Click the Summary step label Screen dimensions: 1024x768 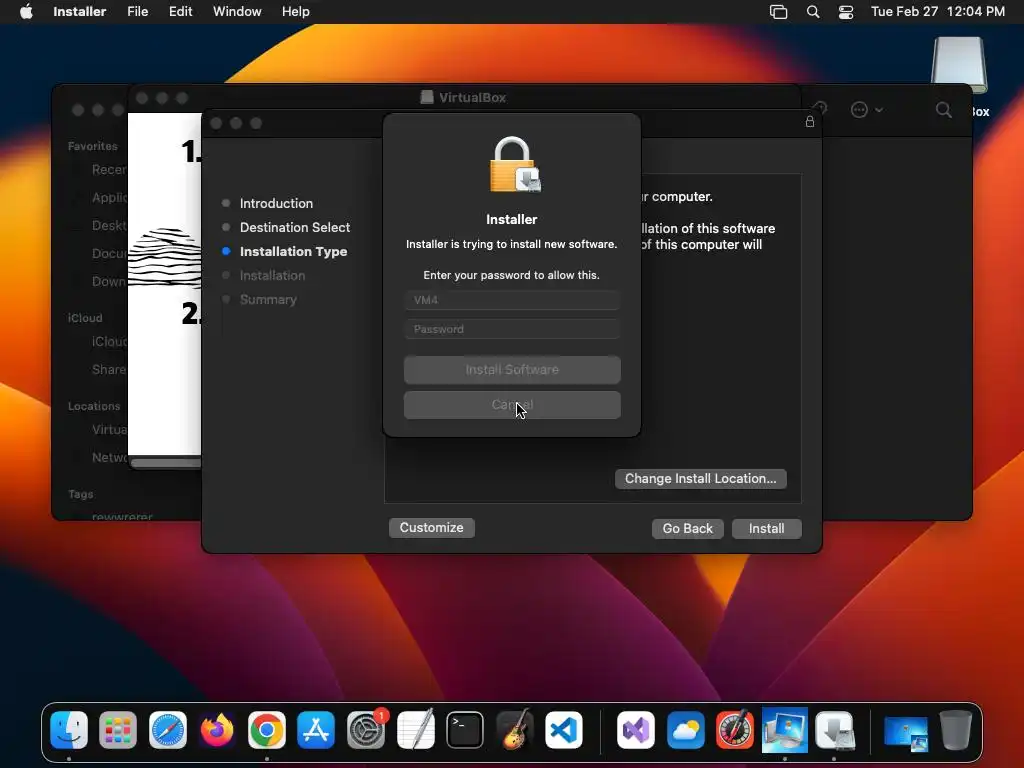pos(268,300)
